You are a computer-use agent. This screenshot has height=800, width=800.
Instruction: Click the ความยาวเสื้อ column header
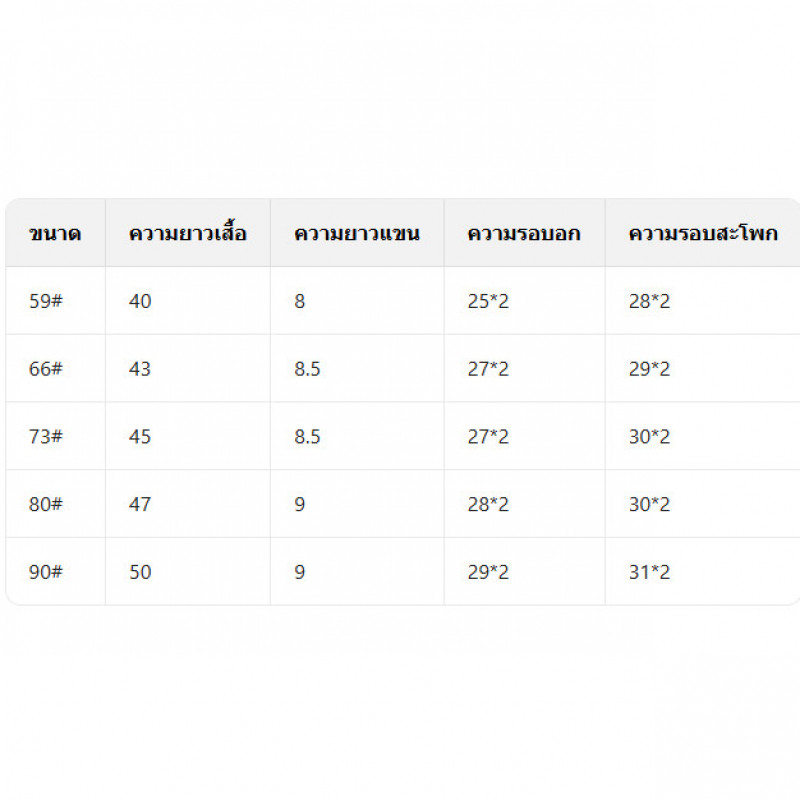(x=187, y=234)
